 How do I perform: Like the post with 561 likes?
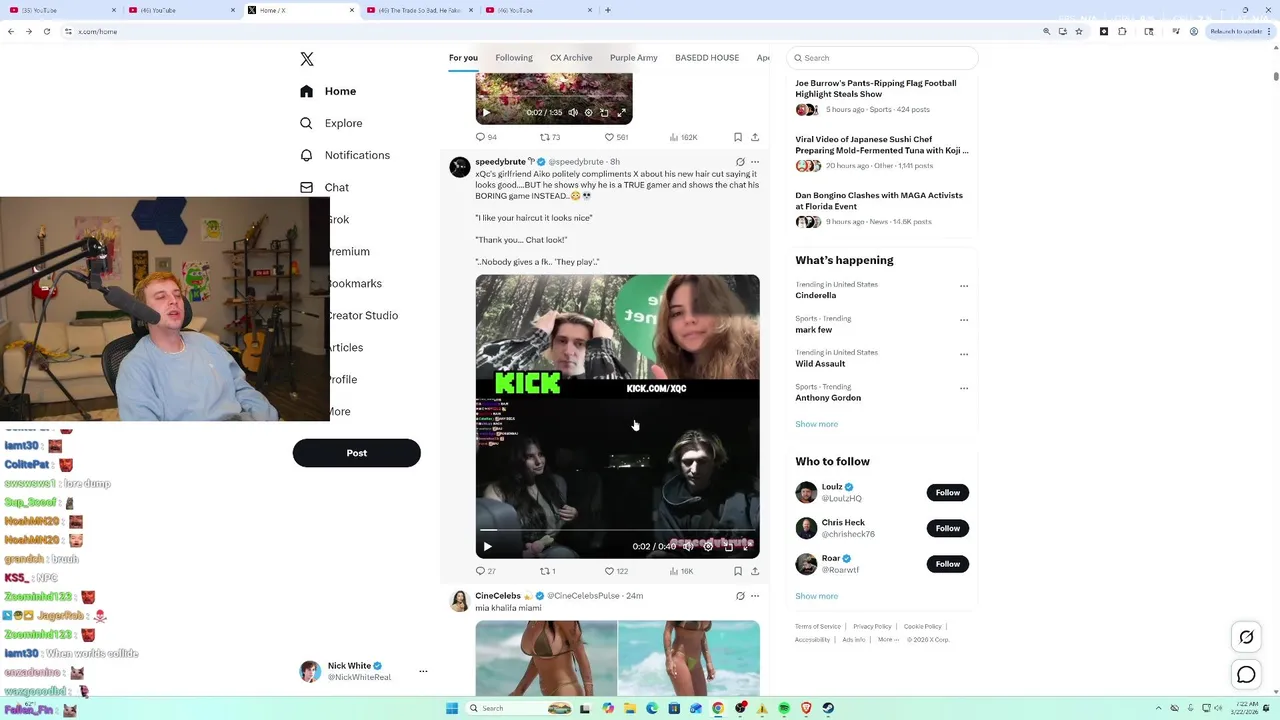pos(616,137)
